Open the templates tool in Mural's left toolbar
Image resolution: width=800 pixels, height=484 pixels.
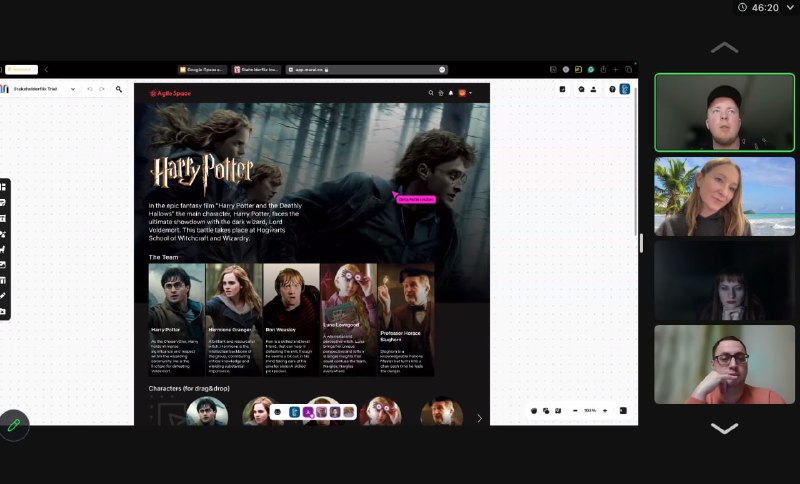pos(3,187)
